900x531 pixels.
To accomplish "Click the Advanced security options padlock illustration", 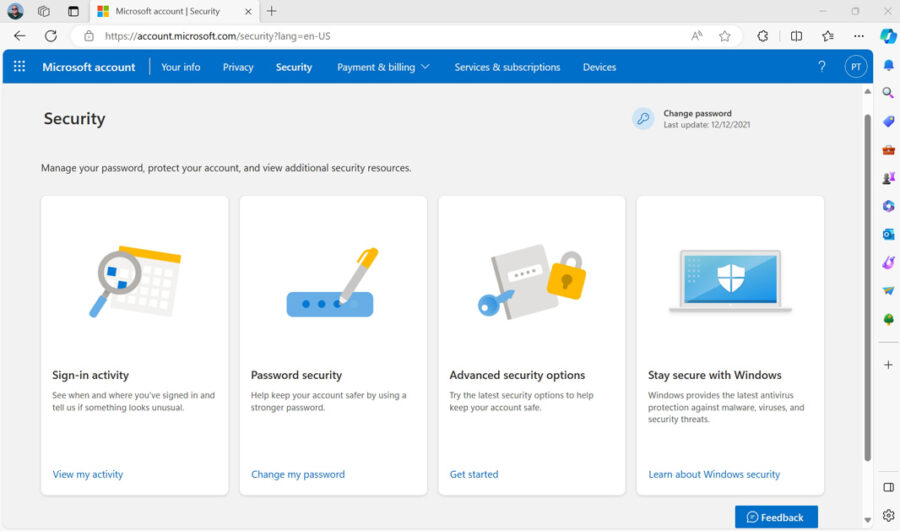I will pyautogui.click(x=532, y=282).
